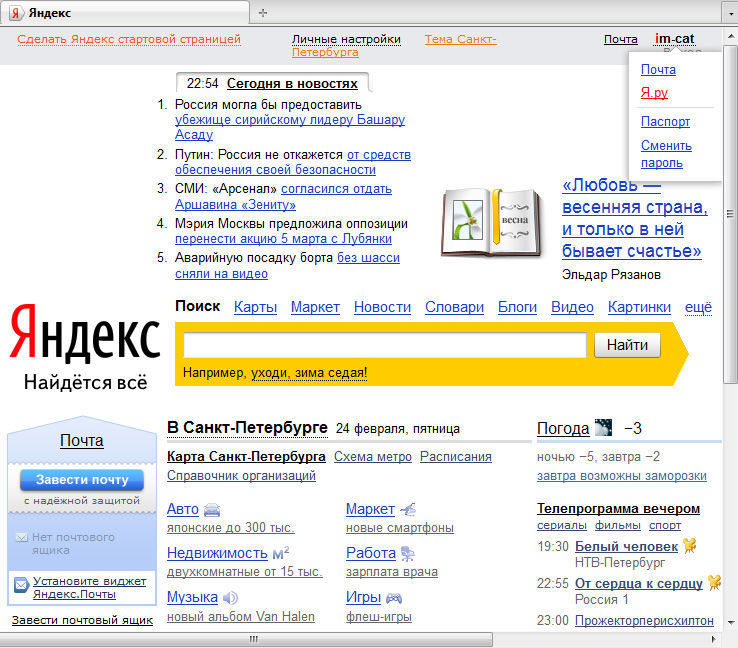Screen dimensions: 738x648
Task: Click Установите виджет Яндекс.Почты link
Action: [89, 587]
